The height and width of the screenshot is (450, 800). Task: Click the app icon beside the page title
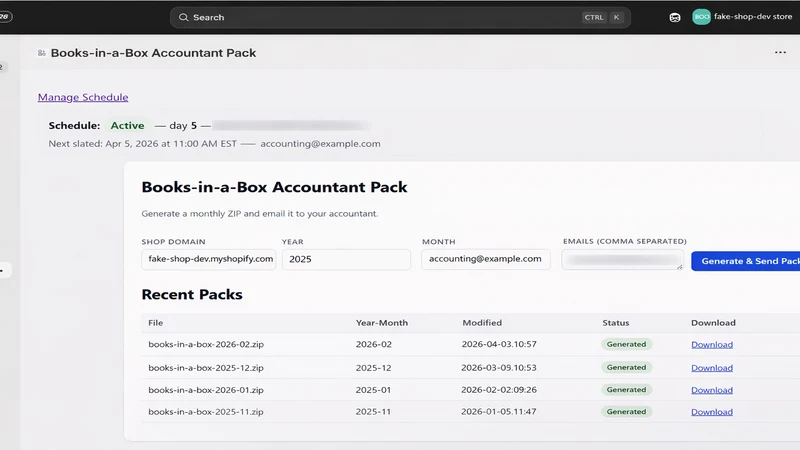[x=41, y=53]
